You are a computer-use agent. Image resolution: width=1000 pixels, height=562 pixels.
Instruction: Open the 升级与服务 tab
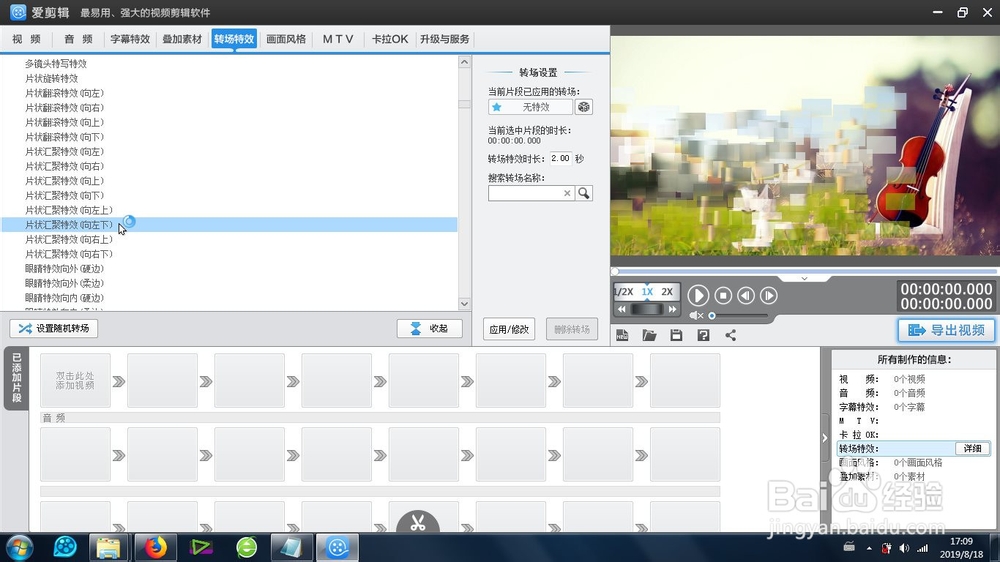click(x=445, y=39)
